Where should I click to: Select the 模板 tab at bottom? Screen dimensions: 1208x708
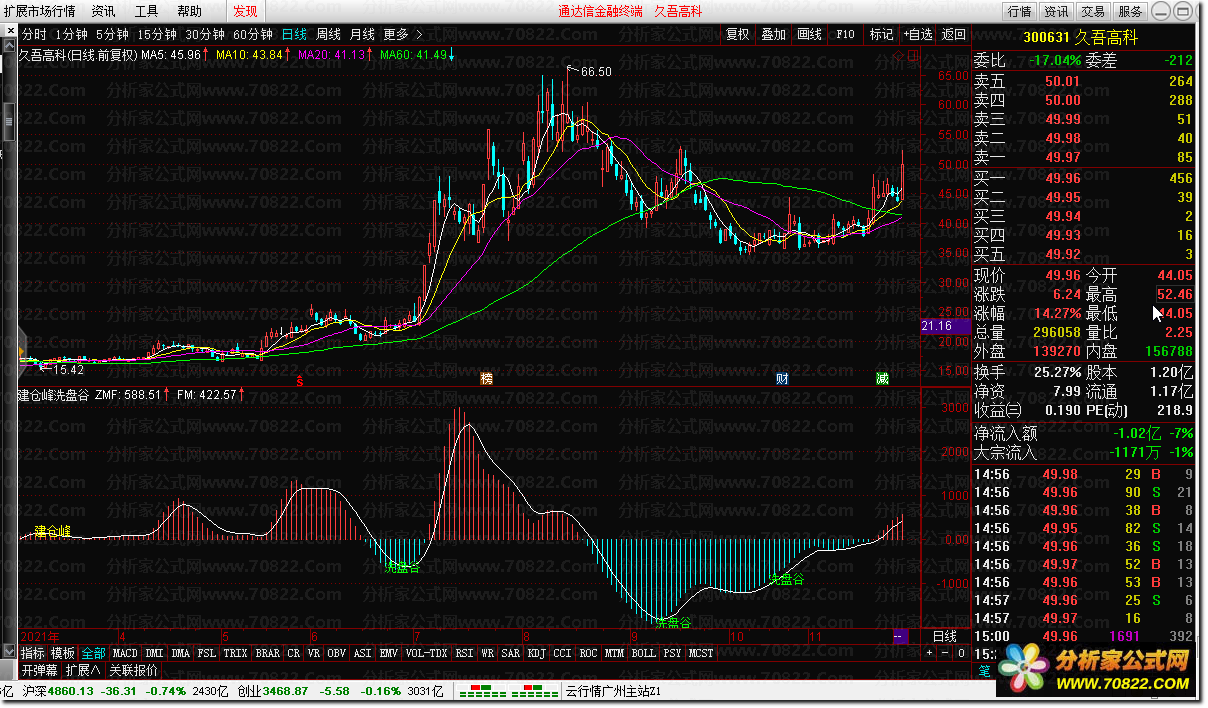click(63, 653)
